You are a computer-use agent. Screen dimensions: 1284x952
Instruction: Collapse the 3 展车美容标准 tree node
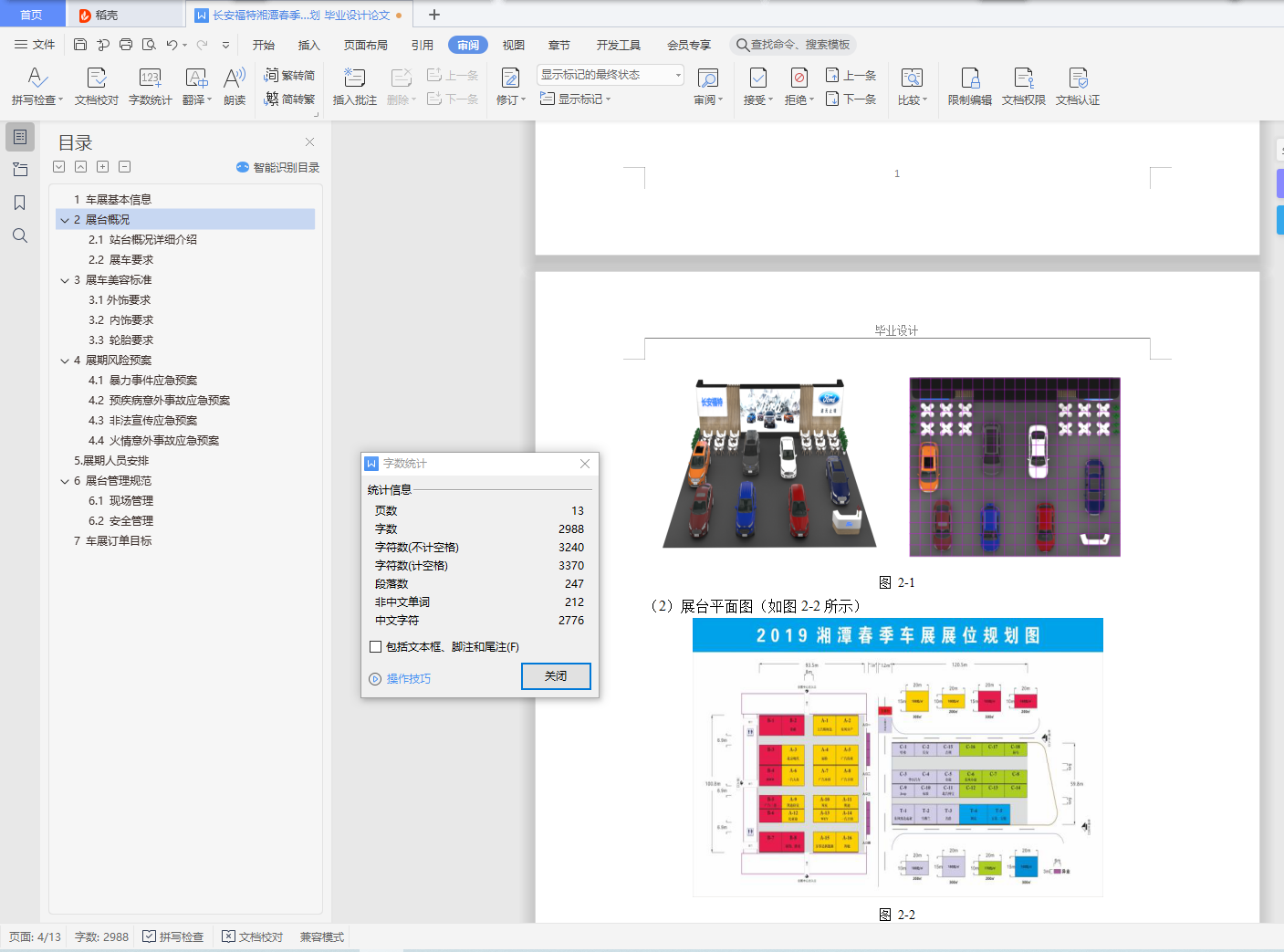[x=65, y=280]
